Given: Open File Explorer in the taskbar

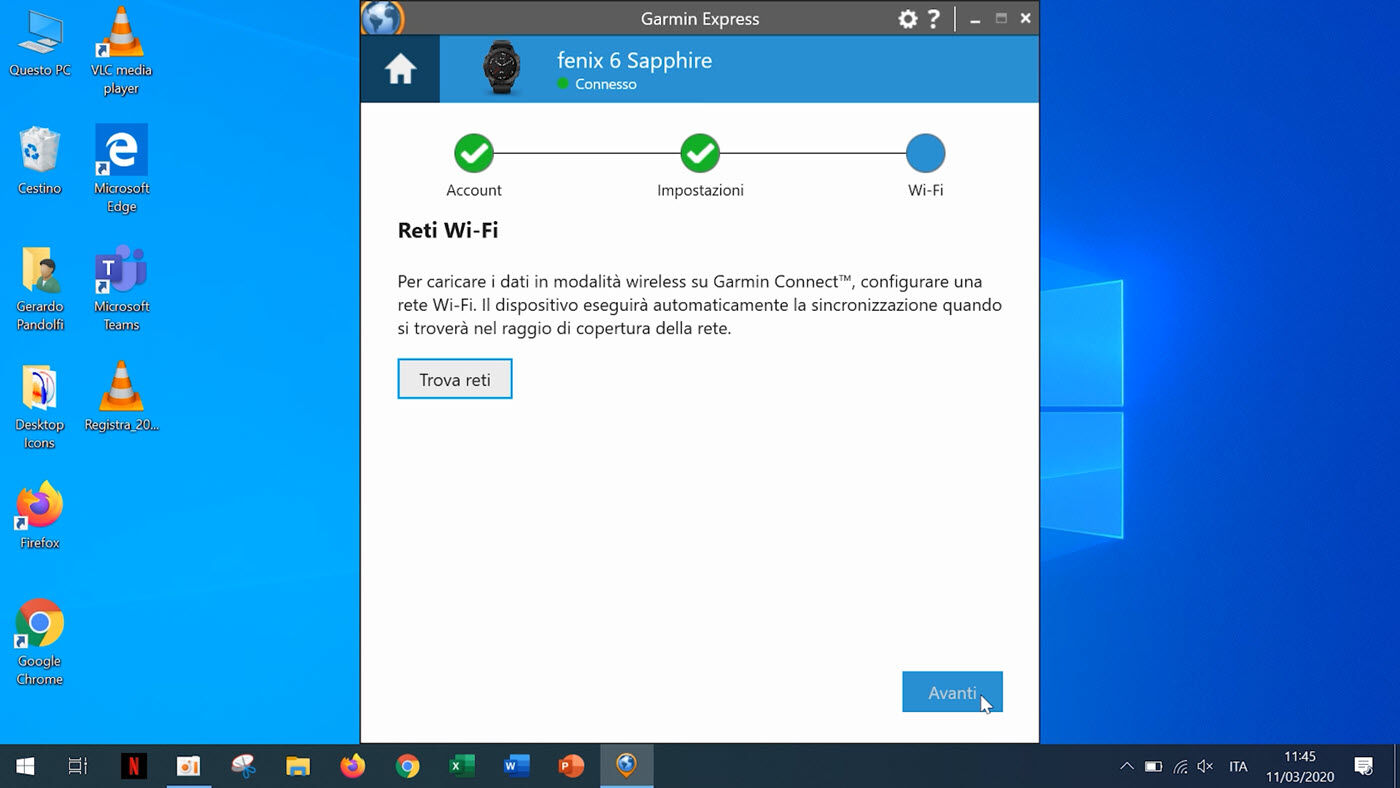Looking at the screenshot, I should click(298, 766).
